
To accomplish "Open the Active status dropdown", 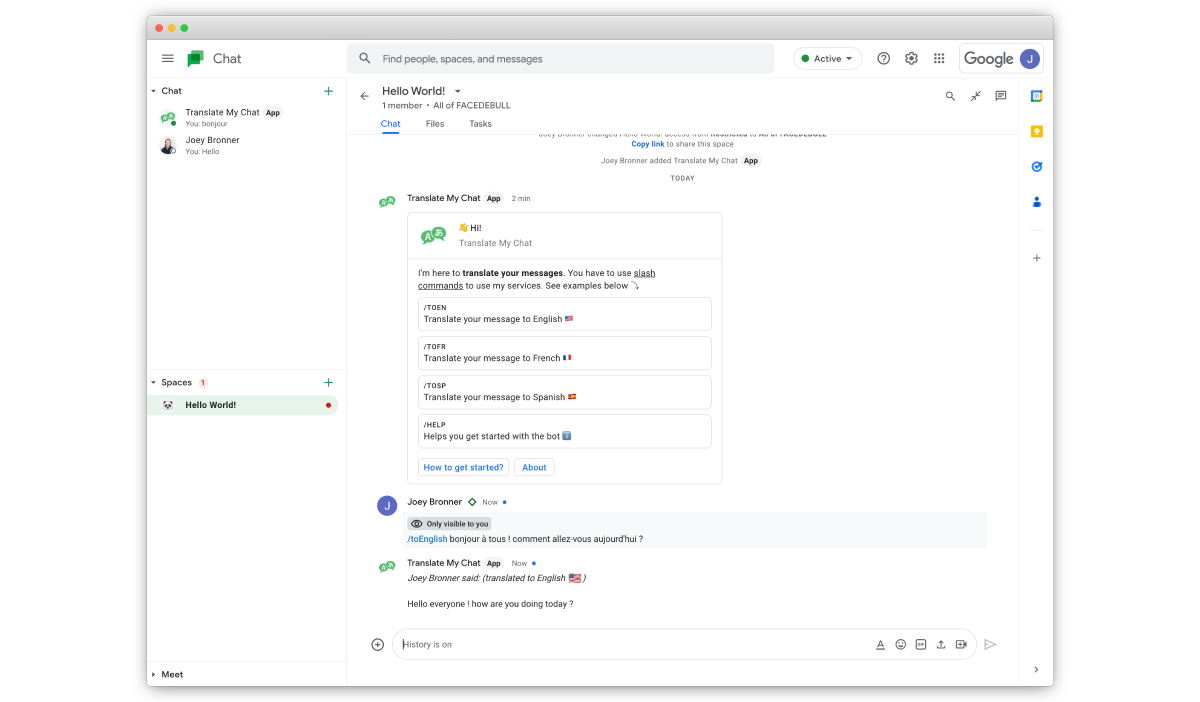I will (x=827, y=59).
